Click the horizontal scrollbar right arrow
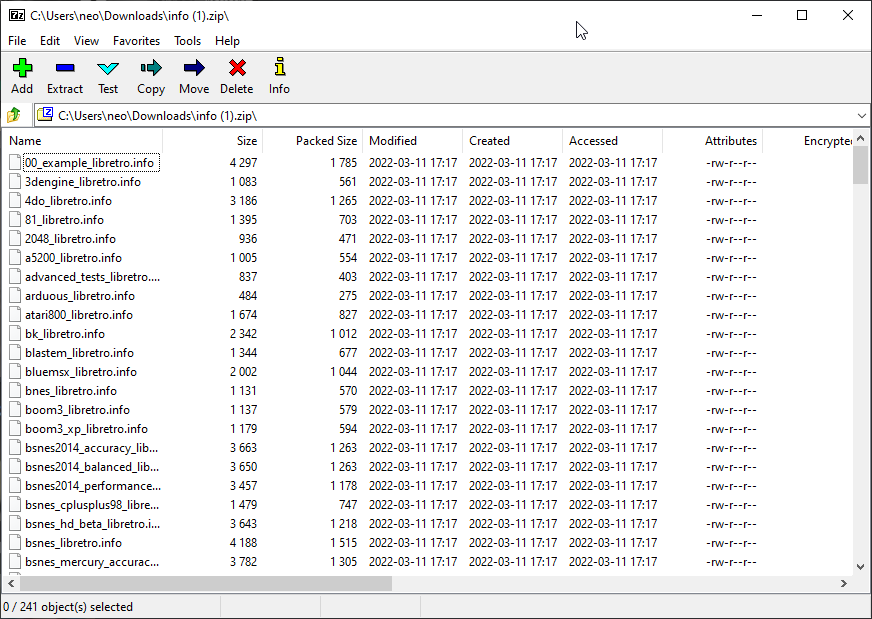The height and width of the screenshot is (619, 872). click(x=844, y=583)
